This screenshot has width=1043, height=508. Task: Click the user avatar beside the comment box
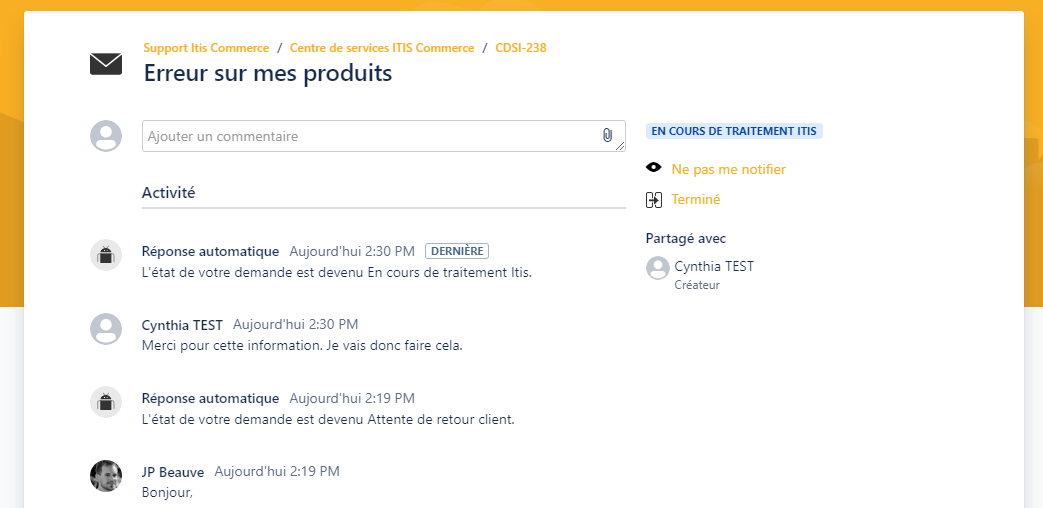coord(106,136)
